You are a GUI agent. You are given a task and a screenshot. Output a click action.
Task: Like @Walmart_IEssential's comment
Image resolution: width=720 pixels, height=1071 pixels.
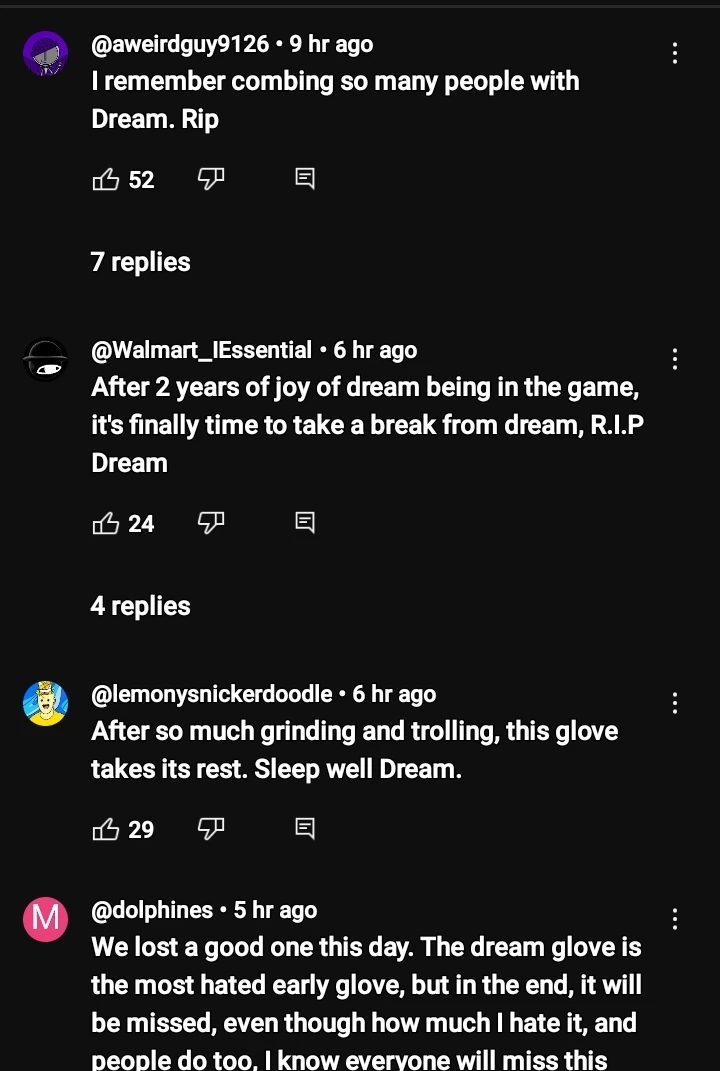point(106,523)
